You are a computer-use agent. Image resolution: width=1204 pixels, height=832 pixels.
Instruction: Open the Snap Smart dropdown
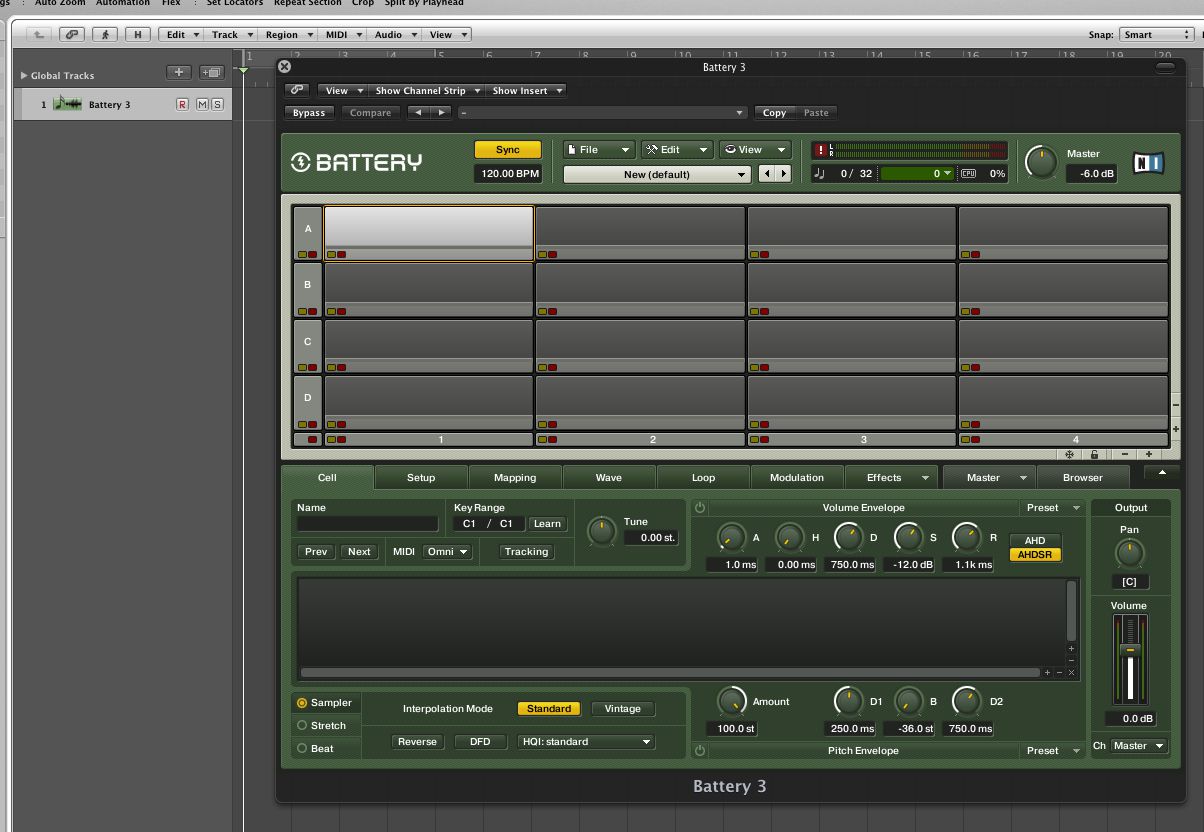pos(1156,34)
